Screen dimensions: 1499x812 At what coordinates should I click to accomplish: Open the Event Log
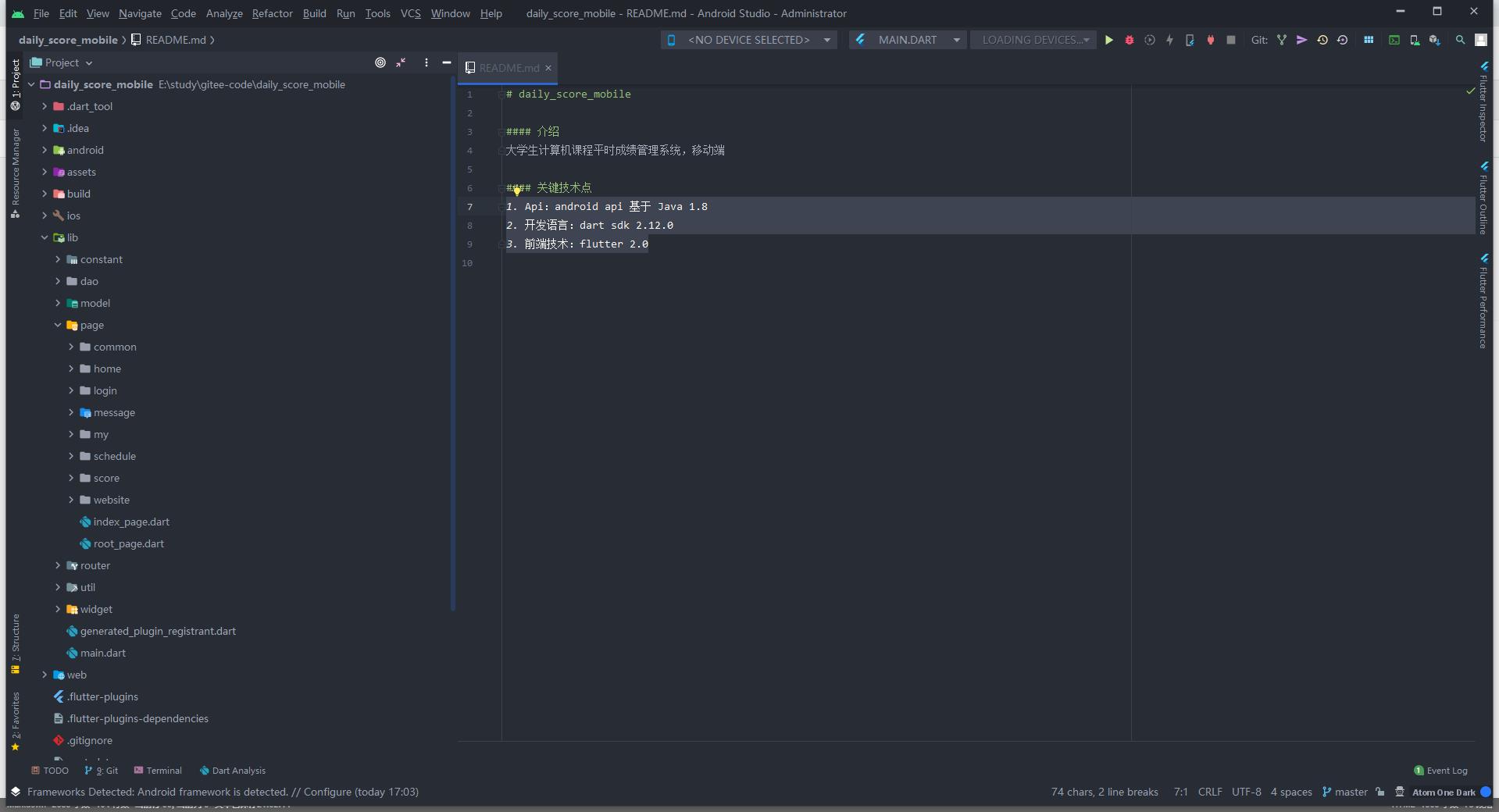(1441, 771)
